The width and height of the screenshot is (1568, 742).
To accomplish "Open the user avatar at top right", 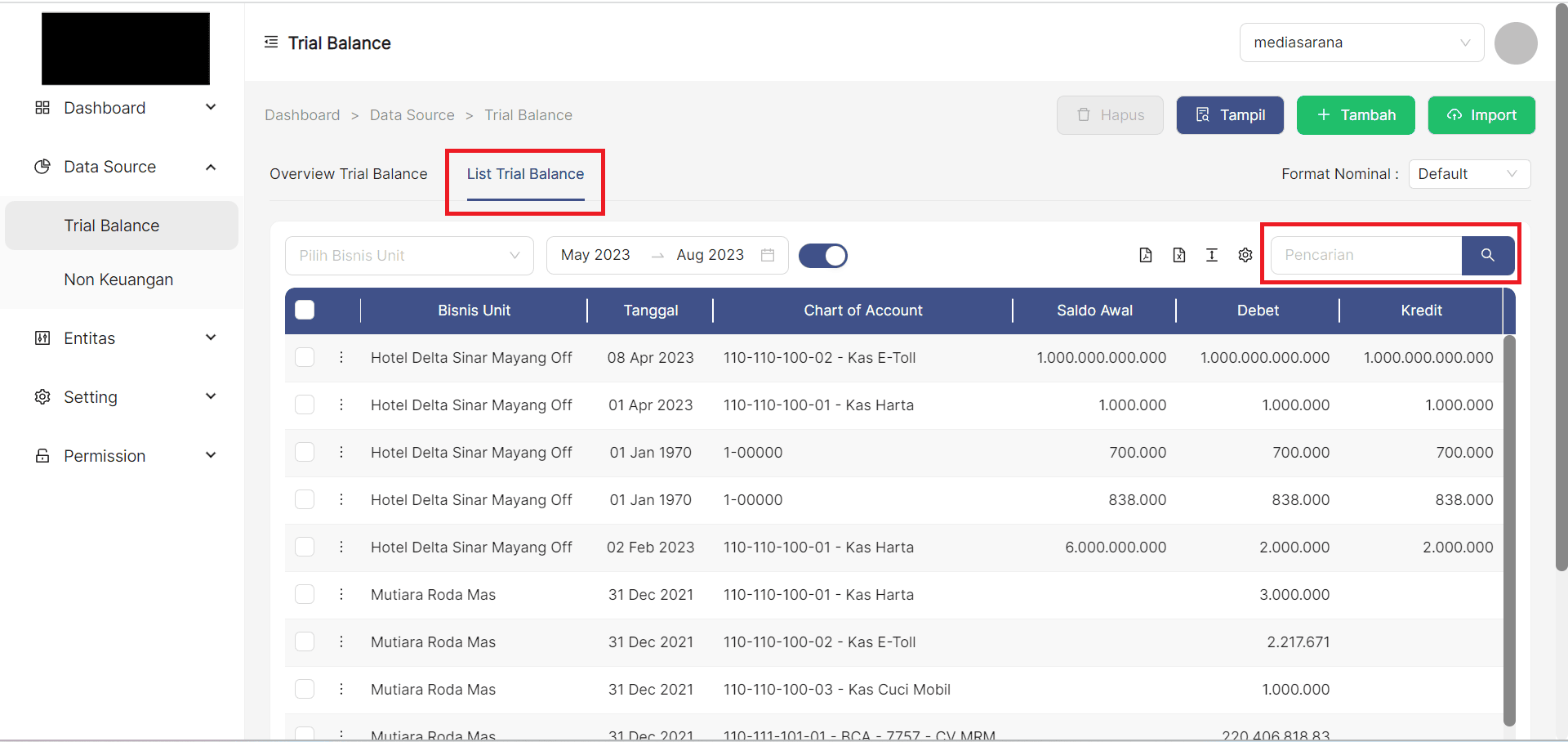I will coord(1515,43).
